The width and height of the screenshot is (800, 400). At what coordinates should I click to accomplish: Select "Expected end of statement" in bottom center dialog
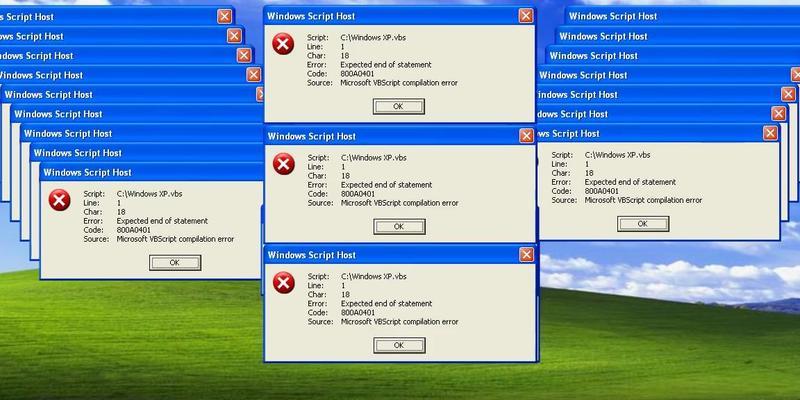386,304
